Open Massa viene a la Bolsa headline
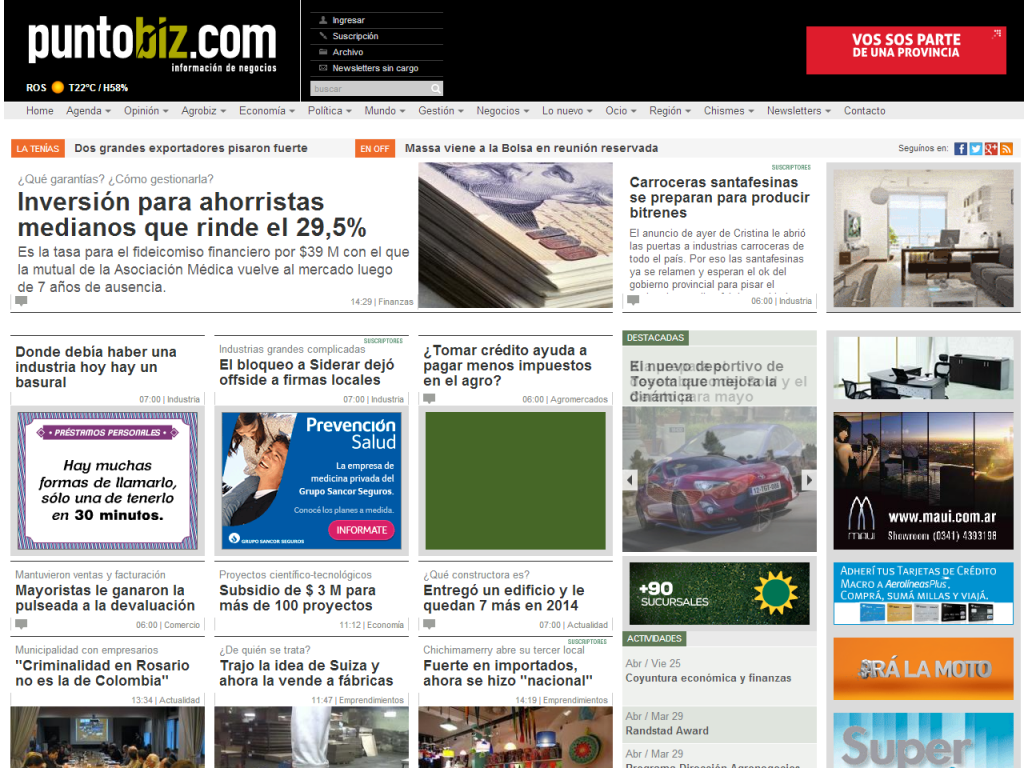This screenshot has height=768, width=1024. click(531, 148)
